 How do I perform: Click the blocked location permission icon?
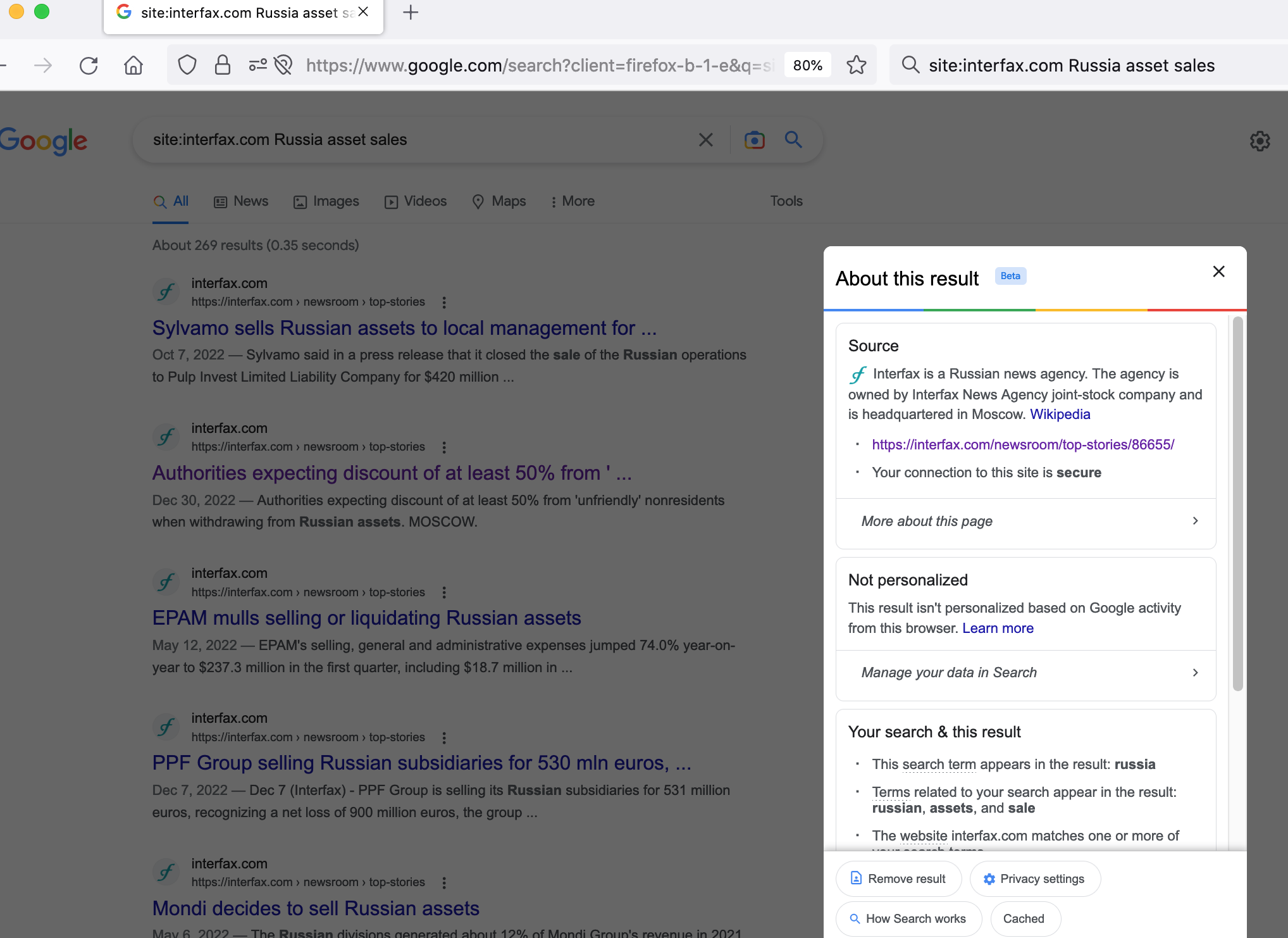[283, 65]
